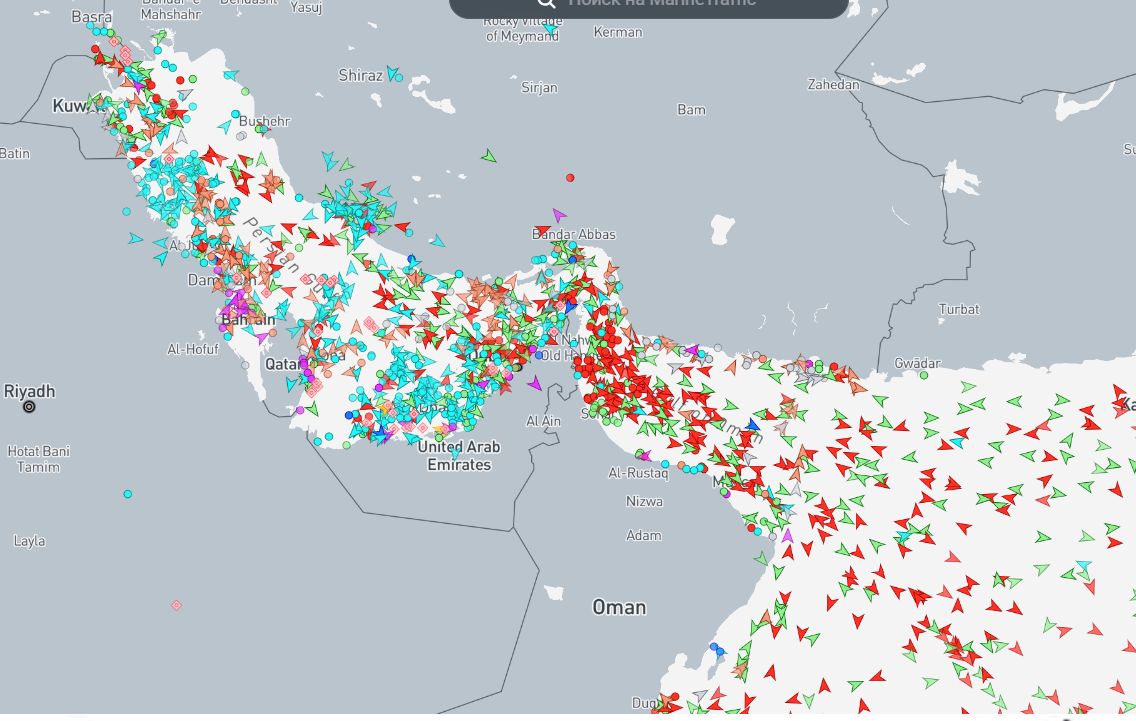This screenshot has width=1136, height=721.
Task: Click the isolated pink diamond marker southeast of Layla
Action: [176, 605]
